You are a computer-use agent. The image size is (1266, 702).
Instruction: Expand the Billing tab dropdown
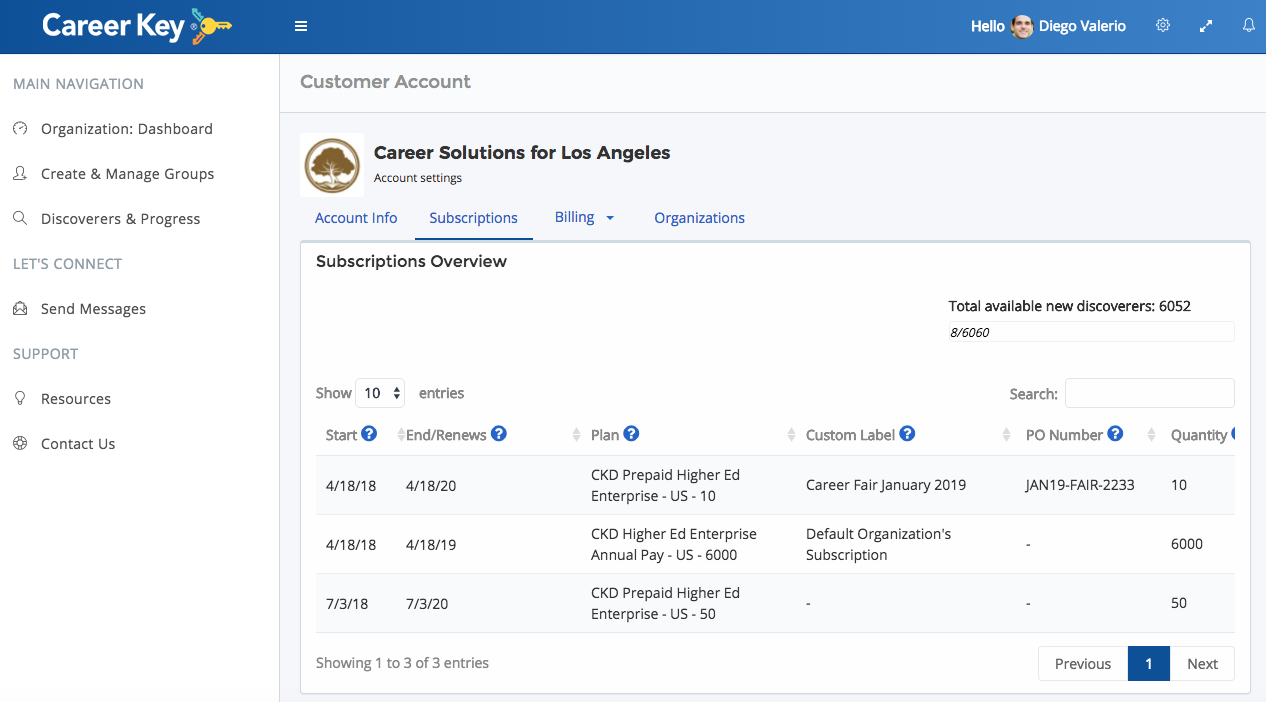tap(584, 217)
